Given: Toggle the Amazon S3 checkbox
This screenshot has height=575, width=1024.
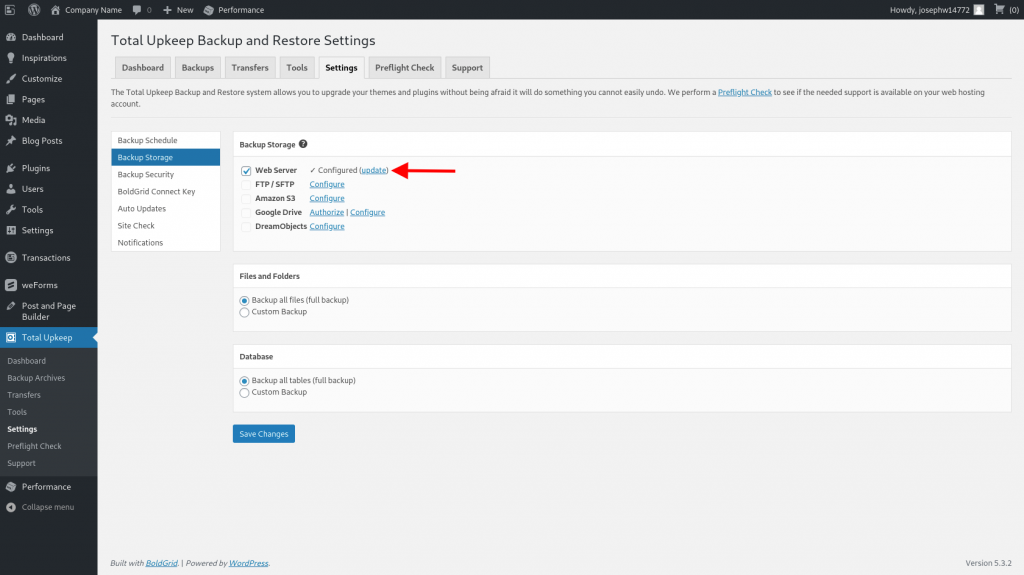Looking at the screenshot, I should [246, 199].
